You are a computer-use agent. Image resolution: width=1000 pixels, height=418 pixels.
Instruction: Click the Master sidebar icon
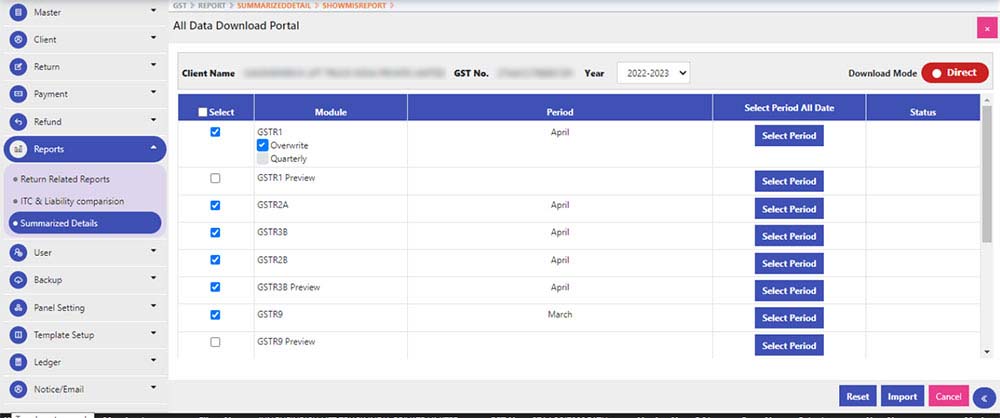tap(17, 12)
